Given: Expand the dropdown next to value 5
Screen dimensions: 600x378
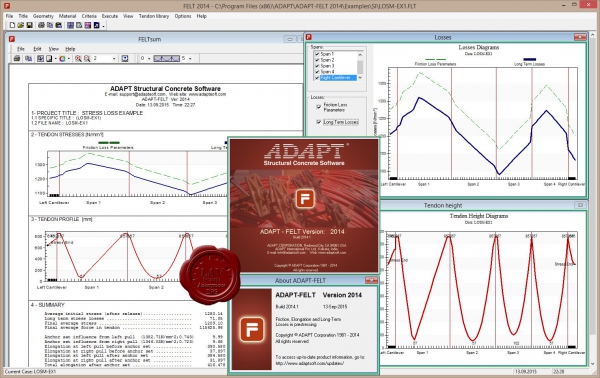Looking at the screenshot, I should coord(190,59).
